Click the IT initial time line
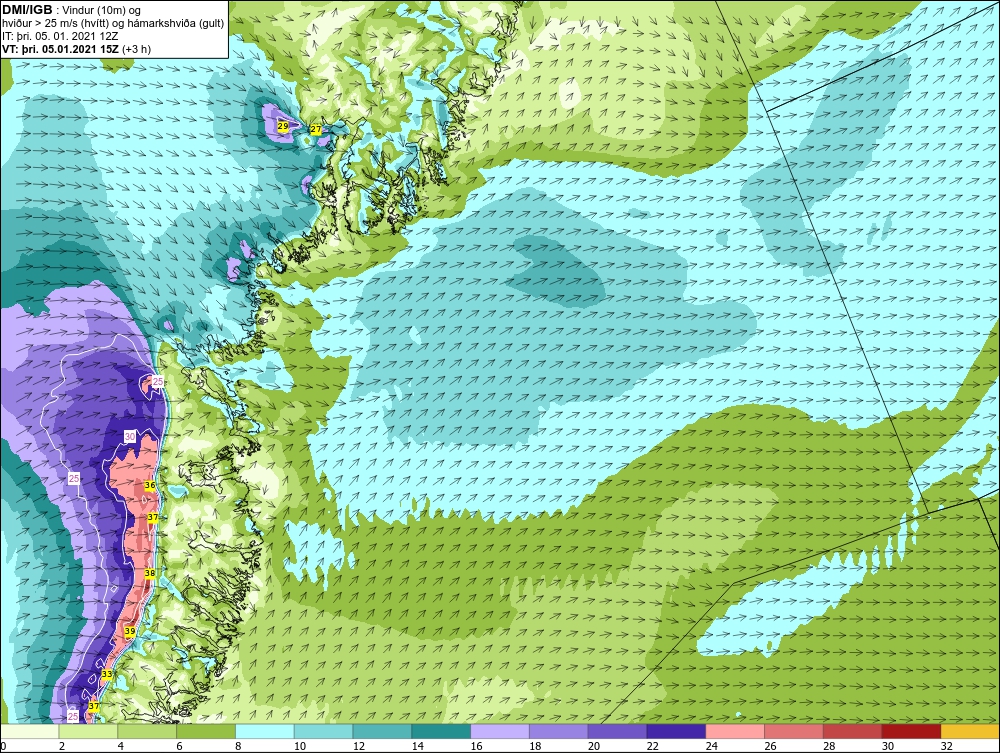This screenshot has width=1000, height=753. coord(62,36)
